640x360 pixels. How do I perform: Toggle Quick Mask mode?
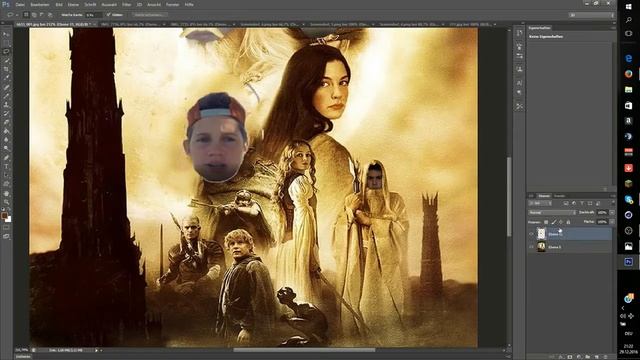point(6,228)
